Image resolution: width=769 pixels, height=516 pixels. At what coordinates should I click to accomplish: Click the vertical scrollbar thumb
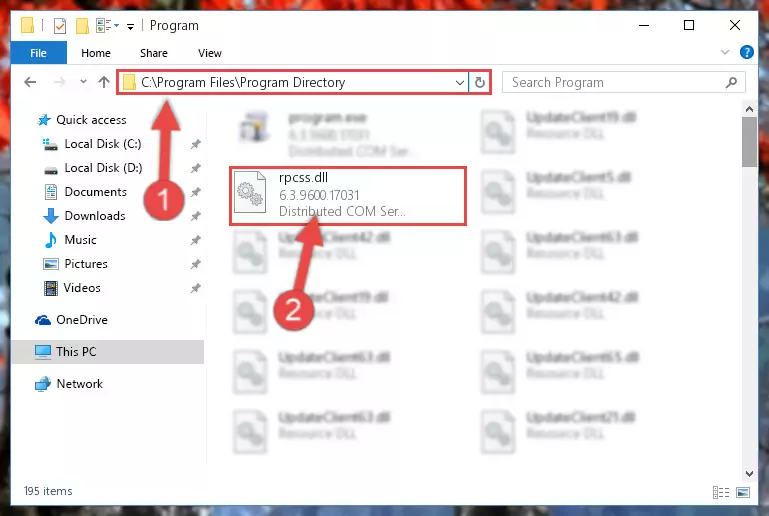tap(749, 142)
